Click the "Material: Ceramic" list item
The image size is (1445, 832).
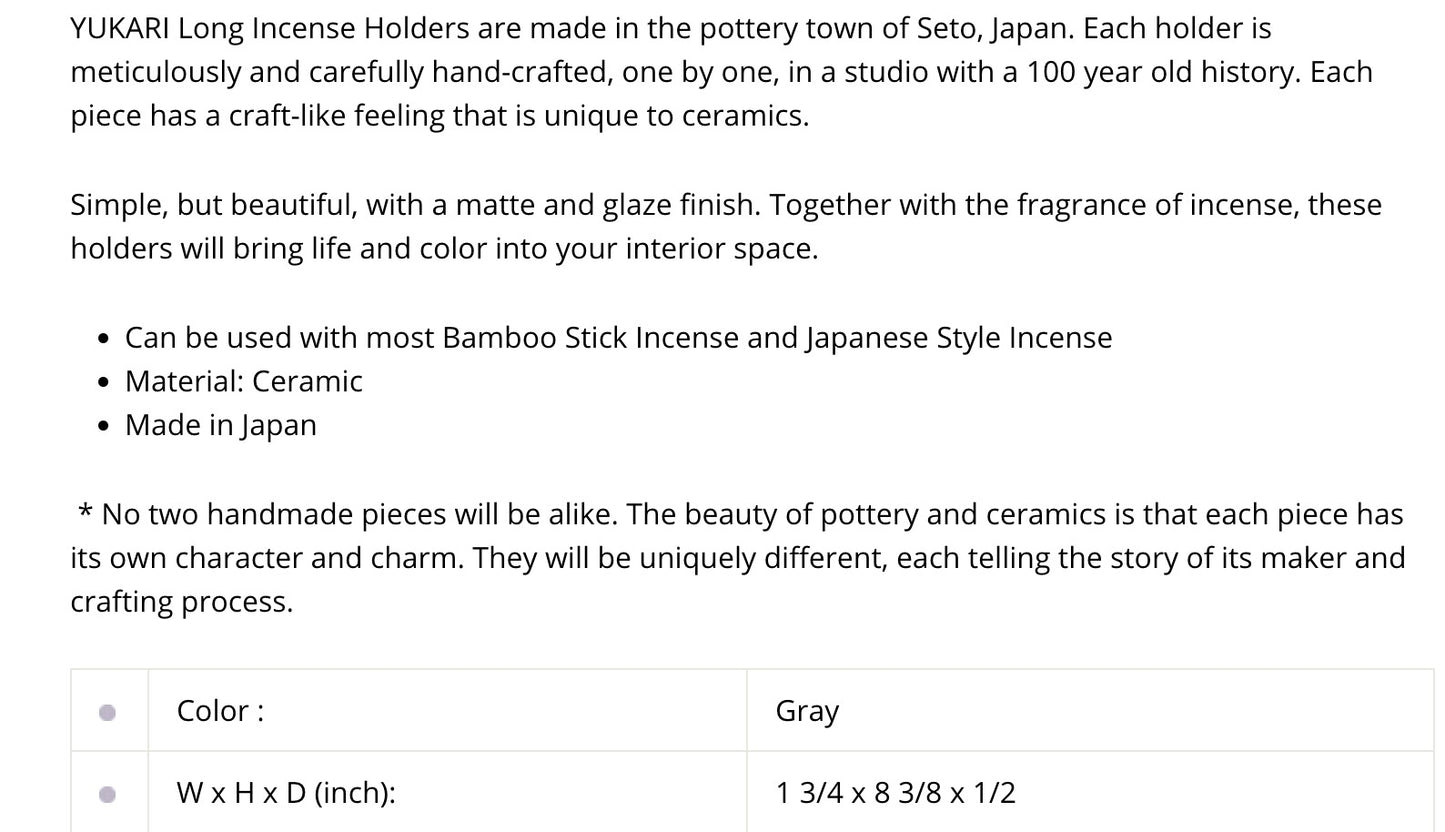243,381
